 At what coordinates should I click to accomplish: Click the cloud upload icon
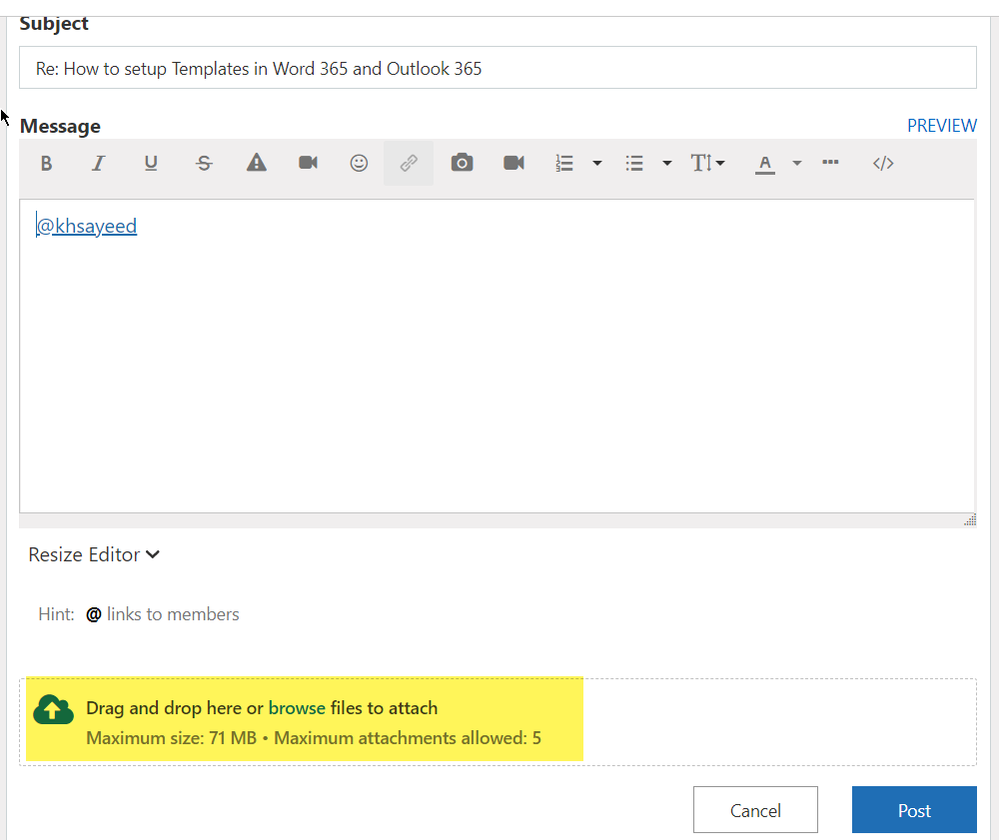pos(54,709)
